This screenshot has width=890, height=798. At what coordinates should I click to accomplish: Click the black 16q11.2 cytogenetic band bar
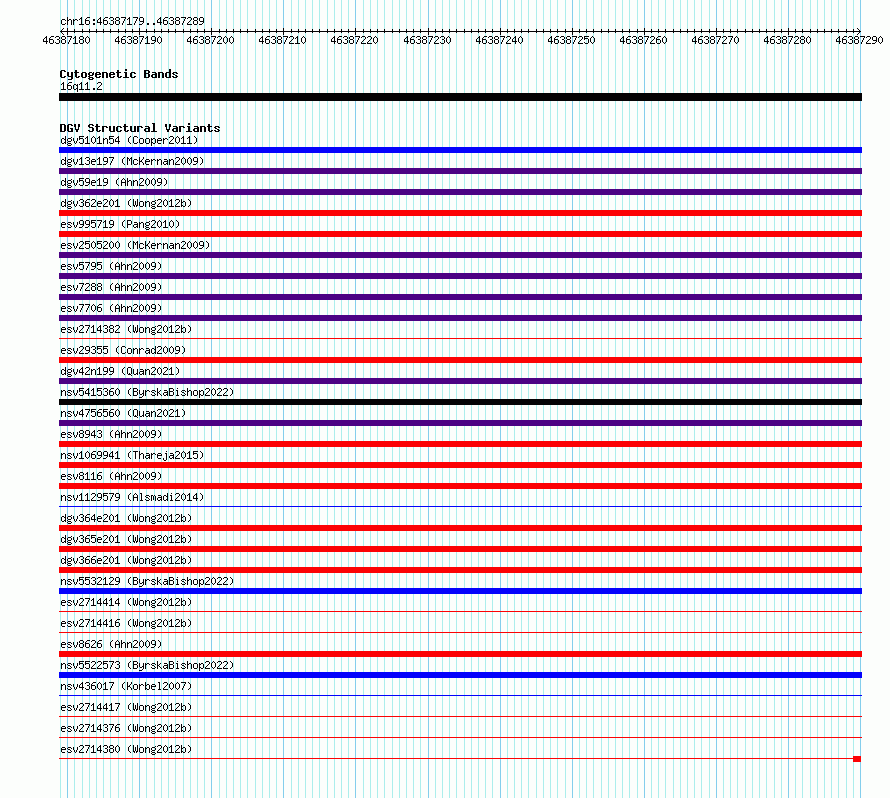460,97
